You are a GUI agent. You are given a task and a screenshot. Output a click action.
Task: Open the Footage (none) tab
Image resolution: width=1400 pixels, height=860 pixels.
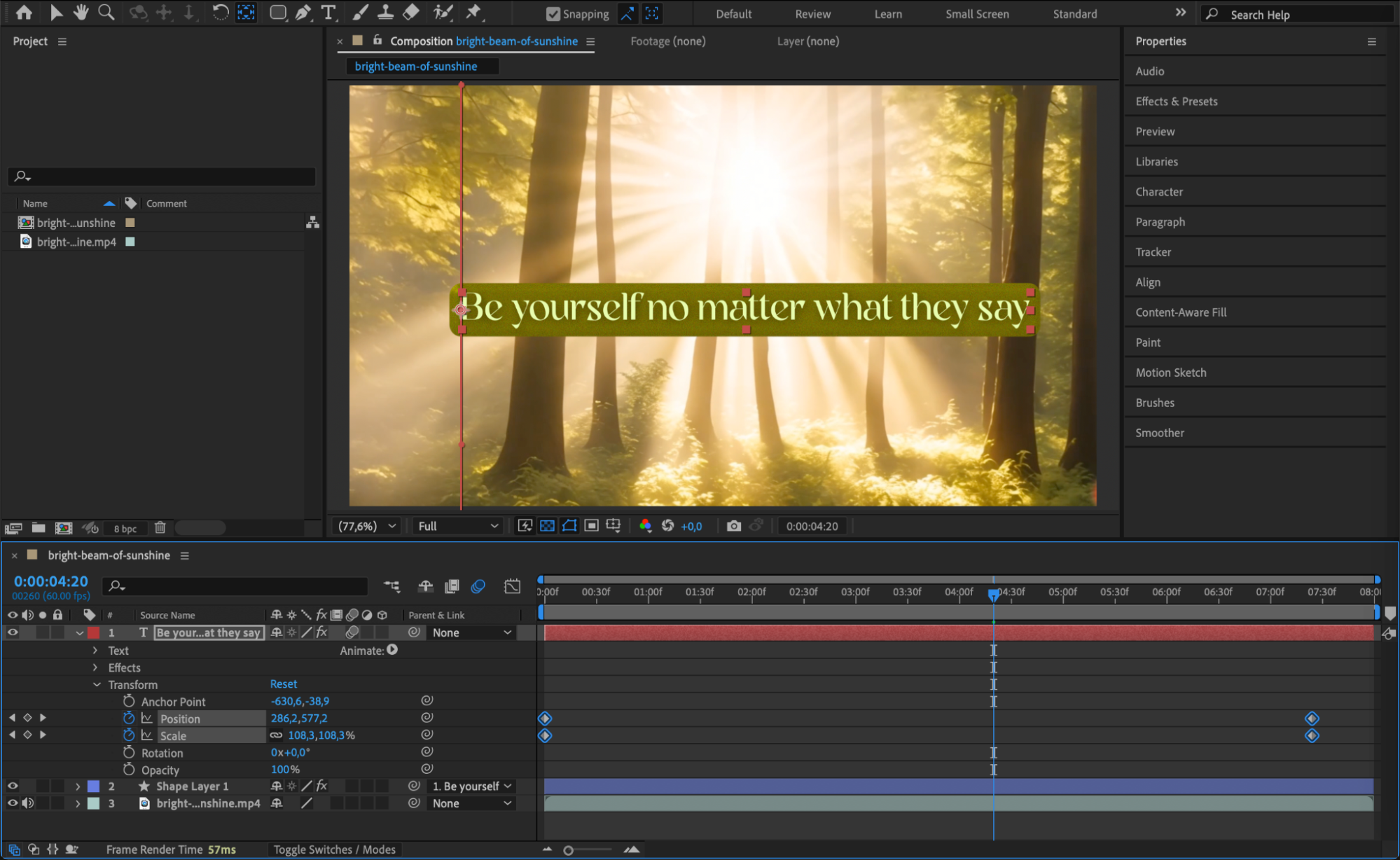point(667,41)
